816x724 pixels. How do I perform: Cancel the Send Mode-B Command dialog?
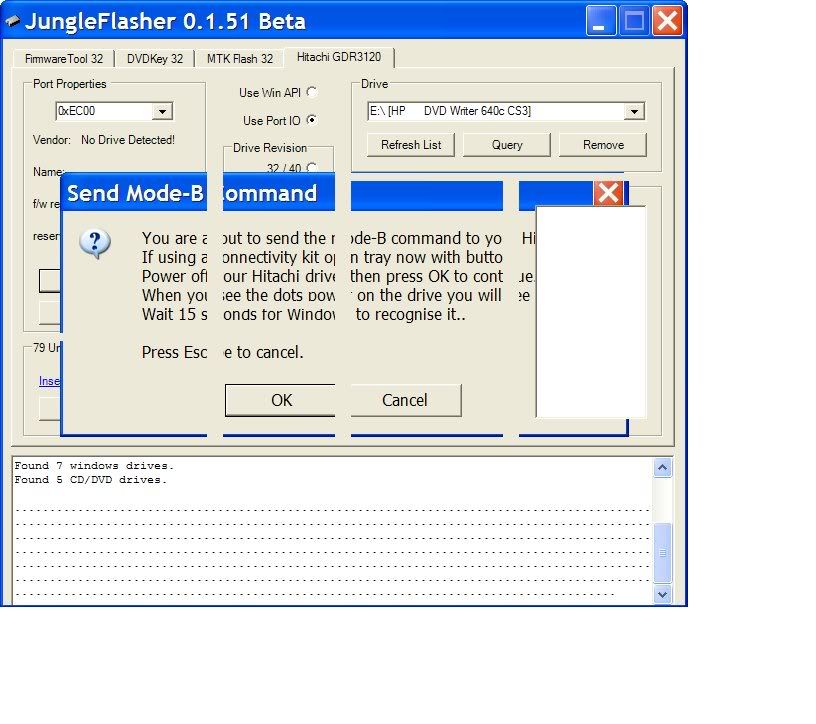405,400
